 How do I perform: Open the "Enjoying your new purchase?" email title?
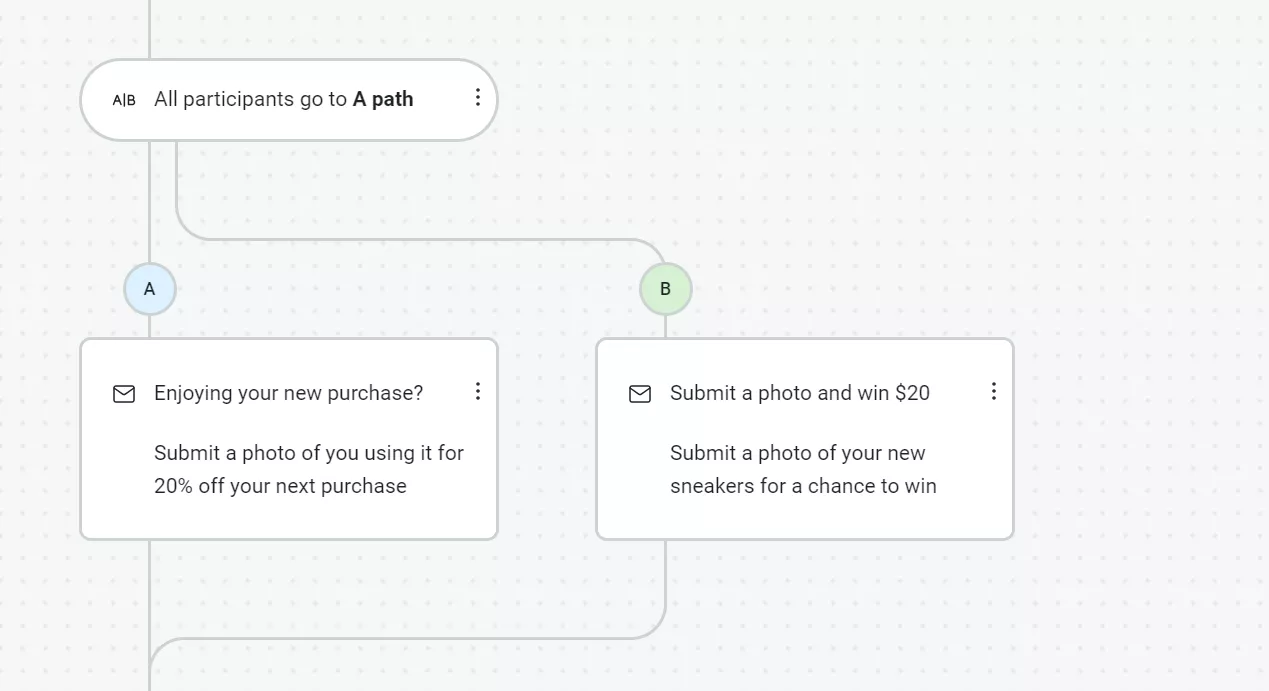(288, 393)
